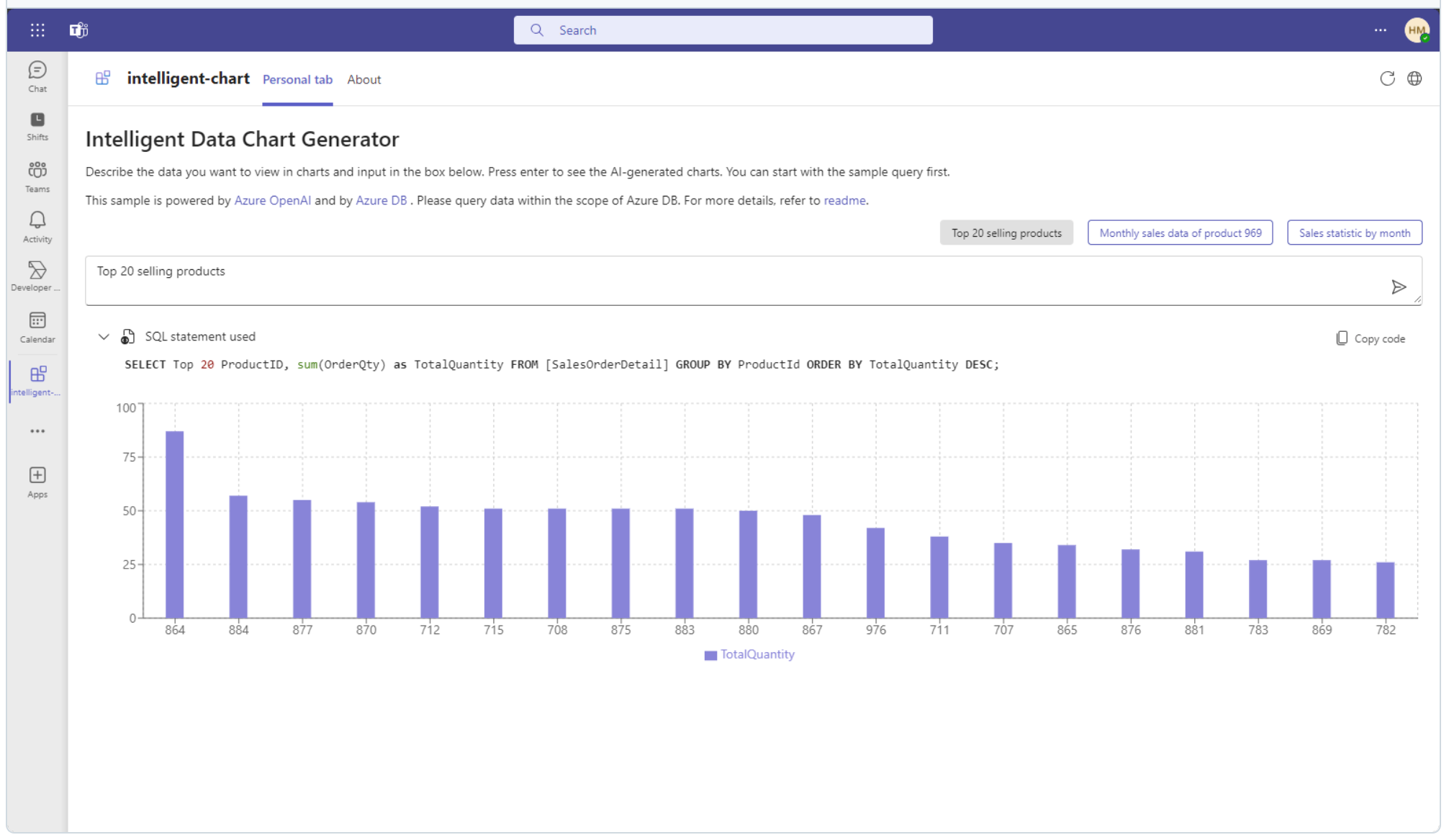Toggle the TotalQuantity legend swatch

point(710,655)
